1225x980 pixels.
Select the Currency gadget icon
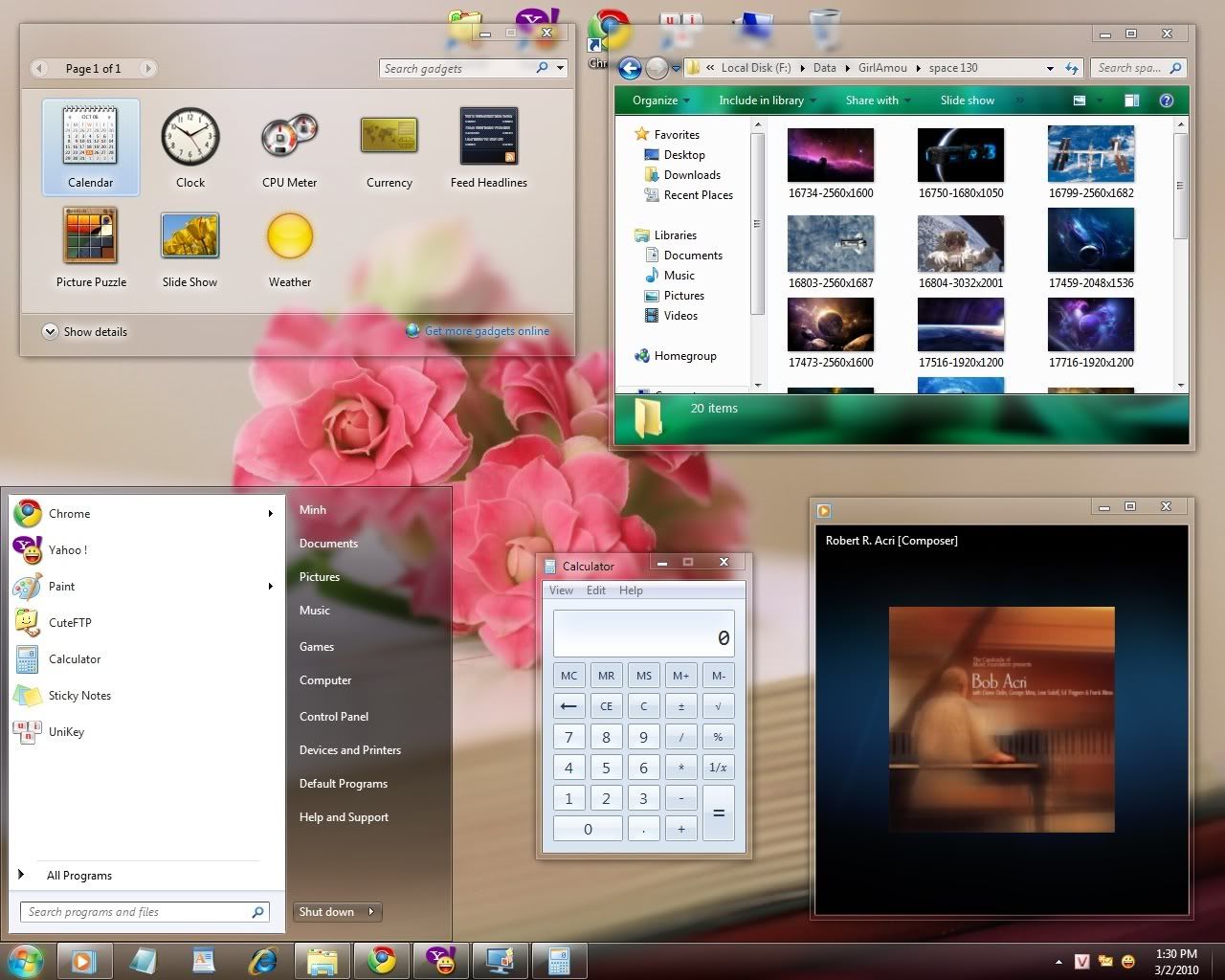pos(389,136)
